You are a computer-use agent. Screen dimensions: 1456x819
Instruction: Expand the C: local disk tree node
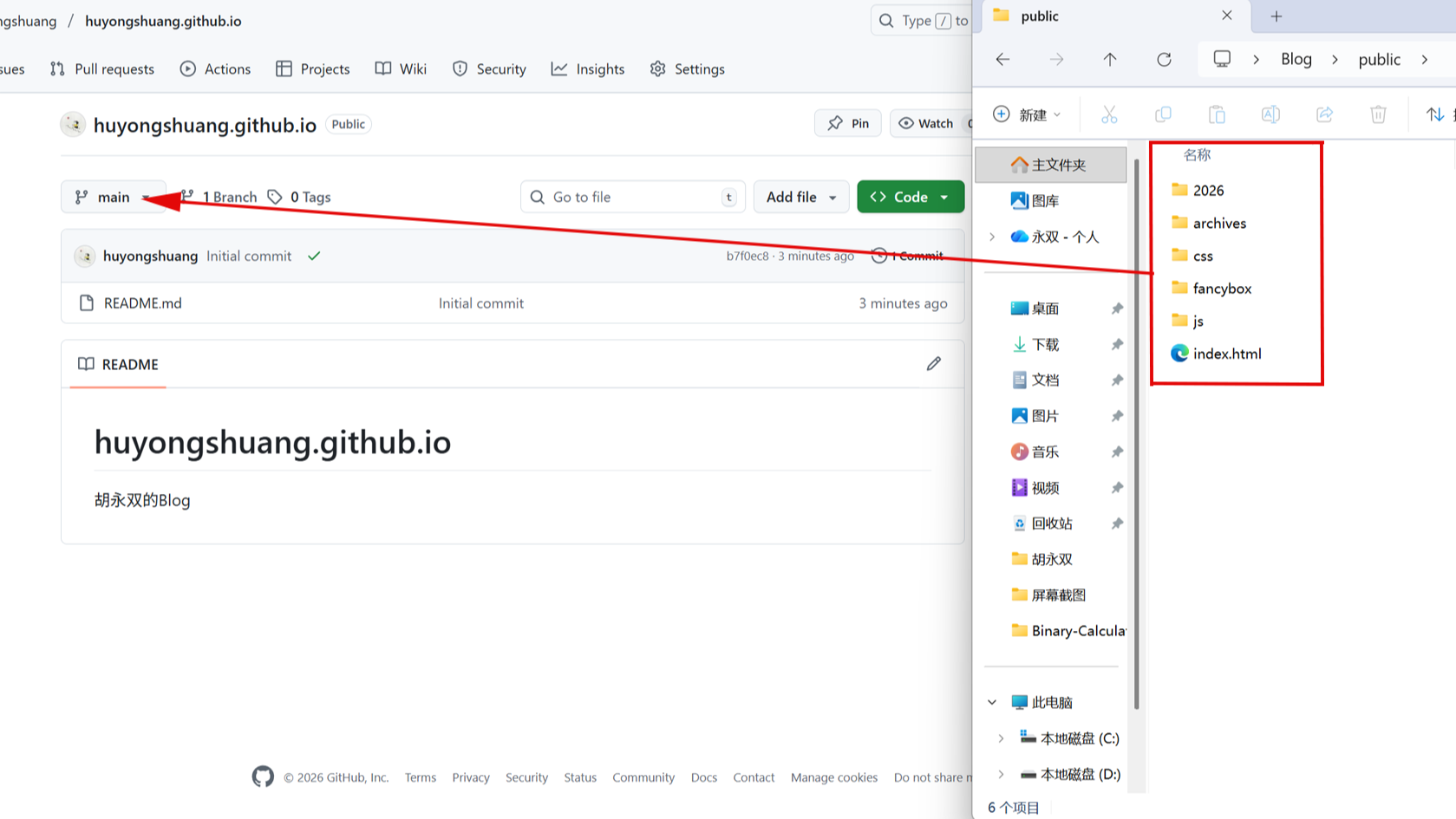coord(1001,738)
